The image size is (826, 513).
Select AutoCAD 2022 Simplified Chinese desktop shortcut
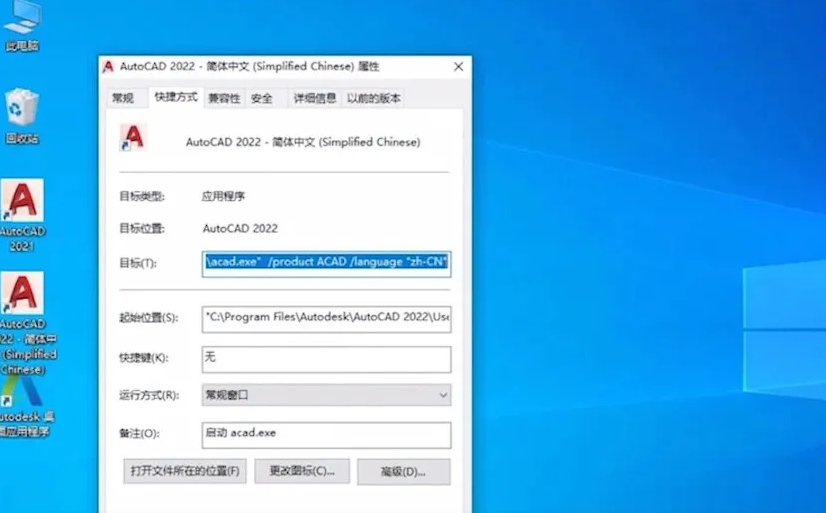[23, 322]
